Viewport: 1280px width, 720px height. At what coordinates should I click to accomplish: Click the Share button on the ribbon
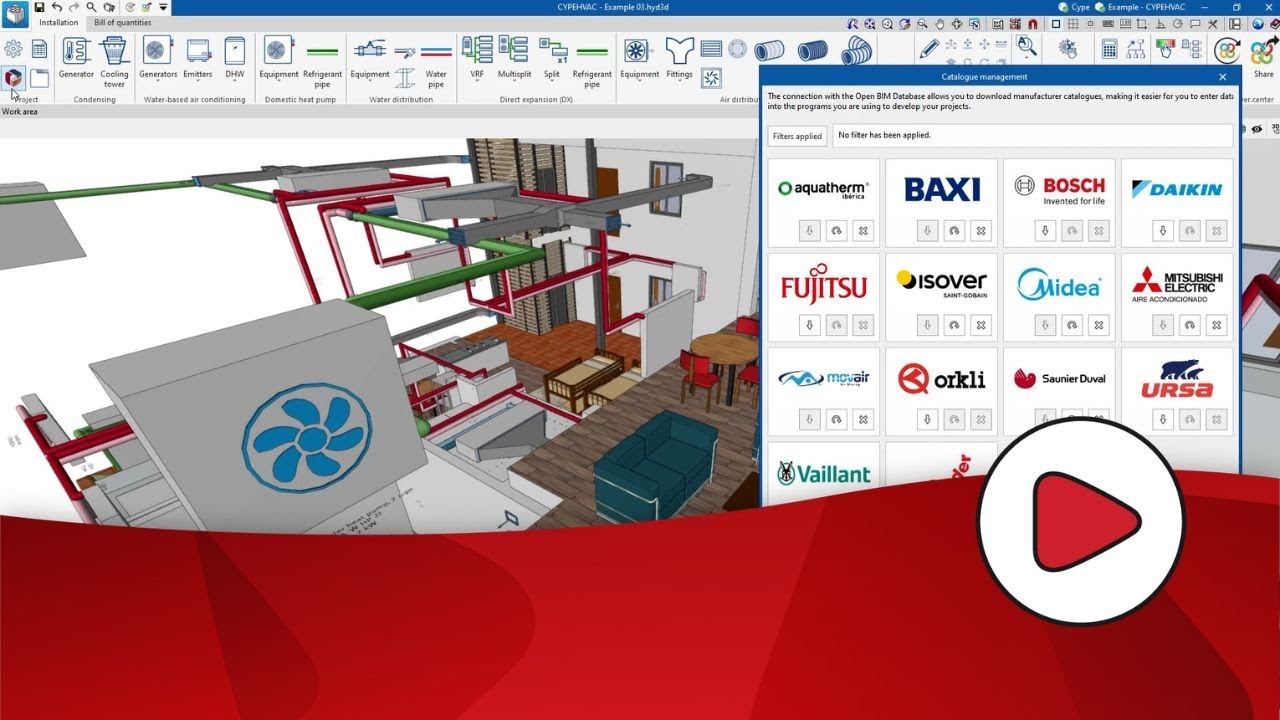[x=1262, y=60]
